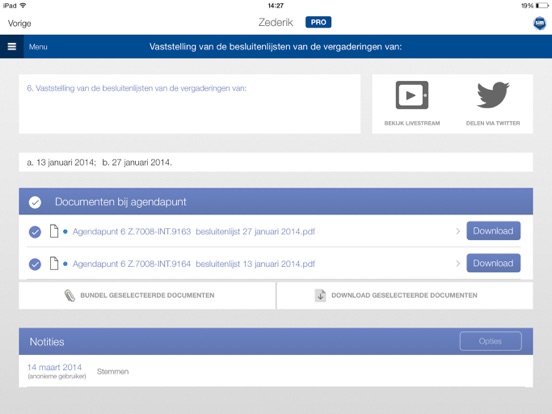This screenshot has width=552, height=414.
Task: Click the paperclip bundle documents icon
Action: (70, 295)
